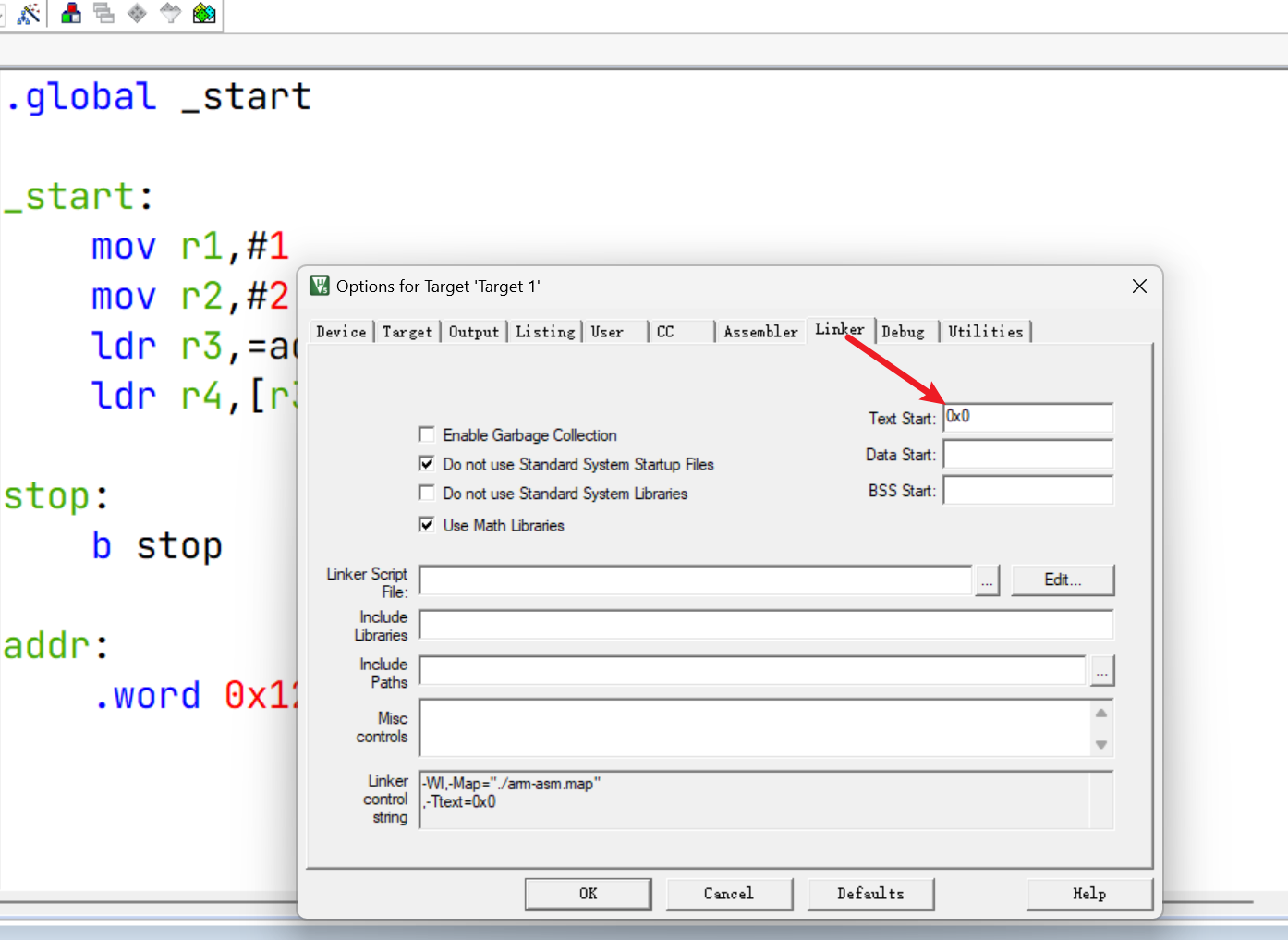Click the '_start:' label in editor
This screenshot has height=940, width=1288.
(79, 197)
